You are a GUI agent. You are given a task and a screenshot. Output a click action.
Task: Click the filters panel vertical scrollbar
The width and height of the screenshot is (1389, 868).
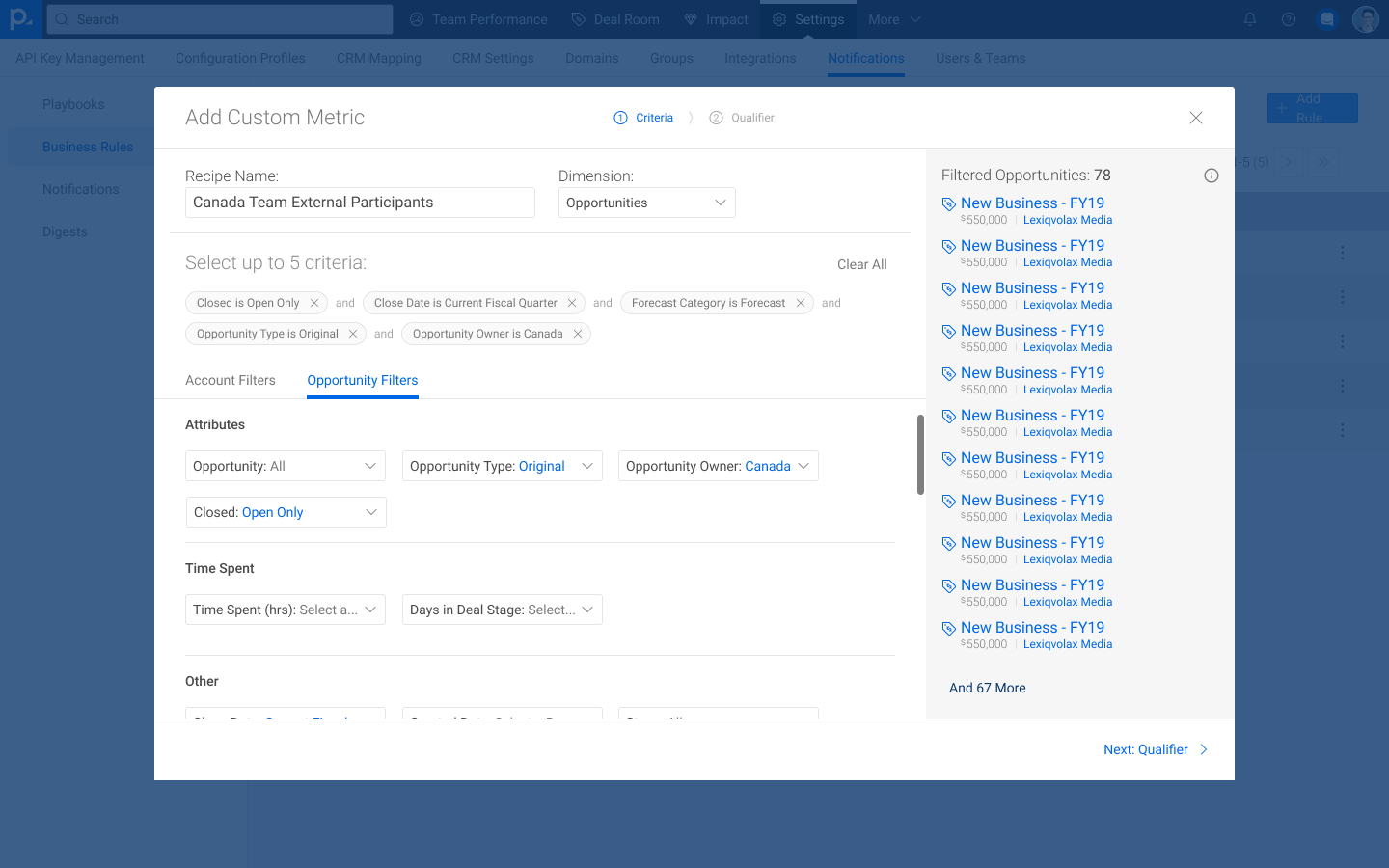(920, 454)
